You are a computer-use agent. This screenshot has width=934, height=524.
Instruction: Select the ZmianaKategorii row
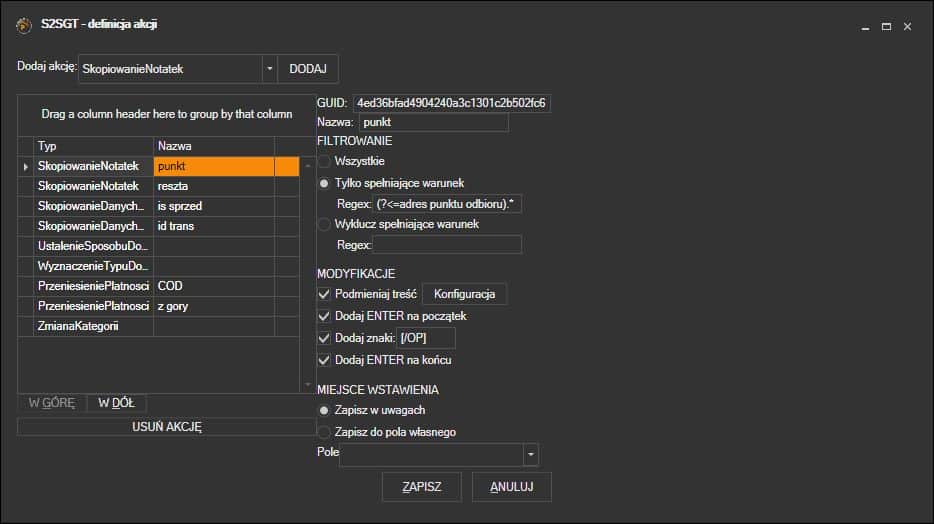(158, 326)
